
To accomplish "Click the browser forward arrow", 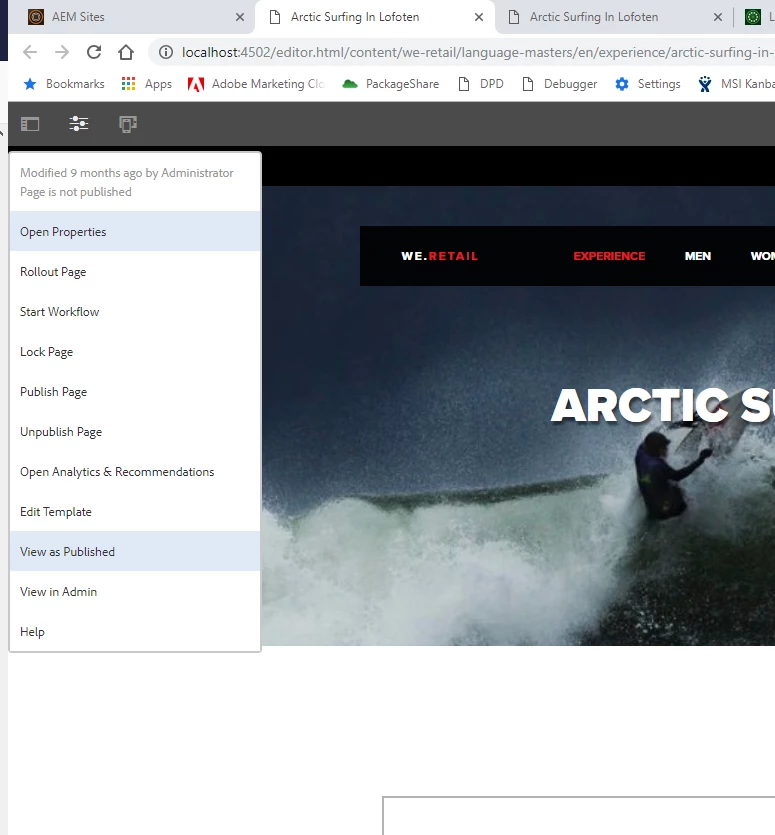I will coord(62,52).
